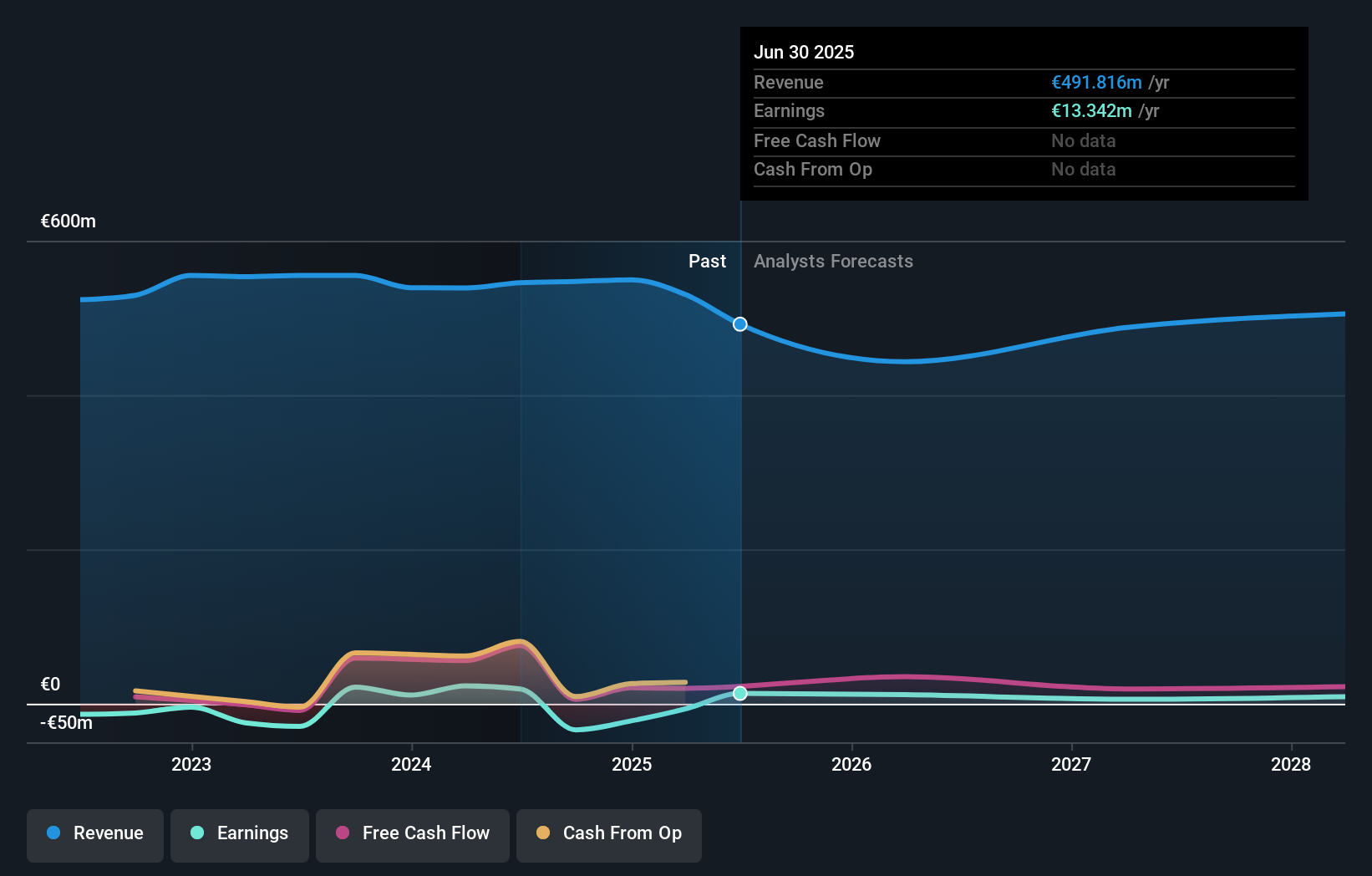This screenshot has width=1372, height=876.
Task: Click the Revenue value in the tooltip
Action: [1097, 83]
